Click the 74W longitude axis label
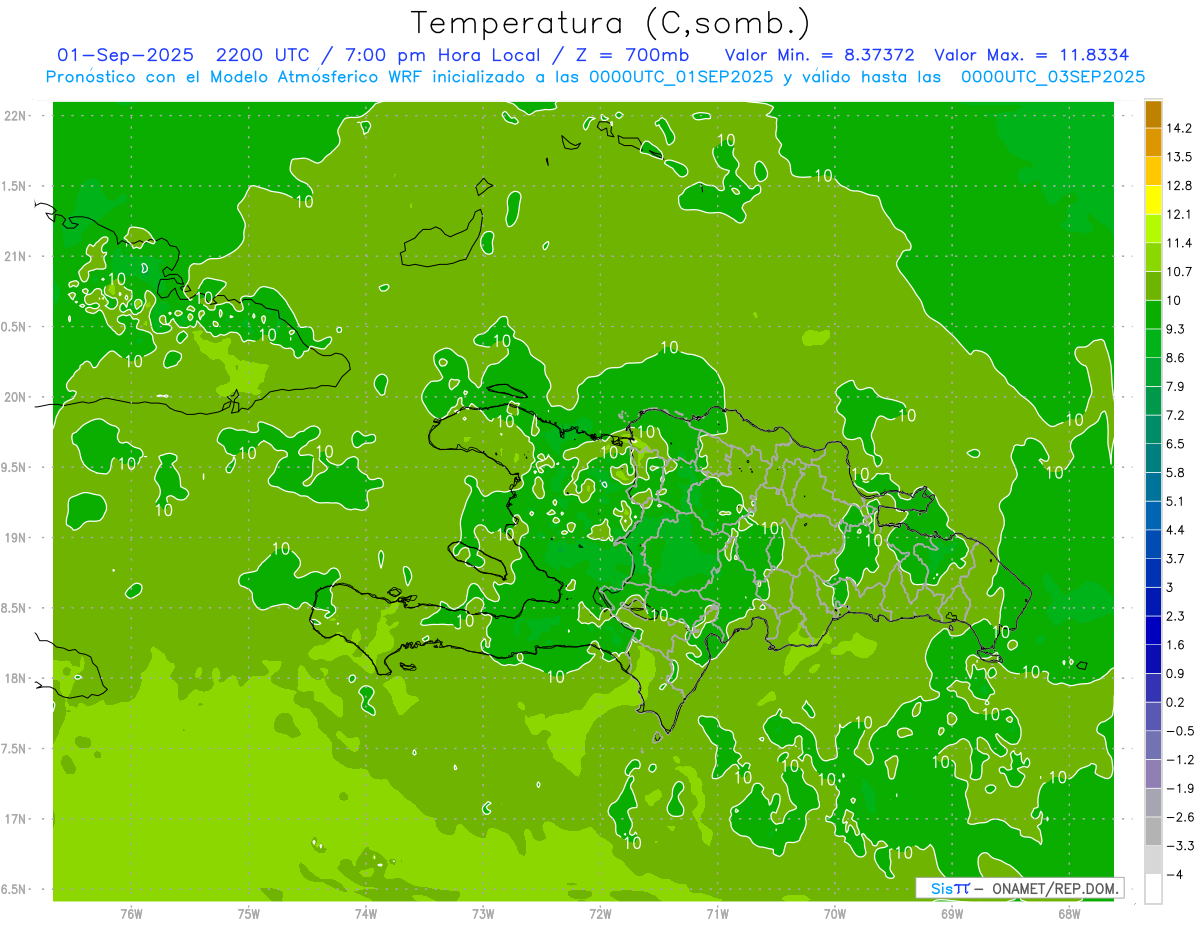Image resolution: width=1200 pixels, height=927 pixels. point(366,913)
